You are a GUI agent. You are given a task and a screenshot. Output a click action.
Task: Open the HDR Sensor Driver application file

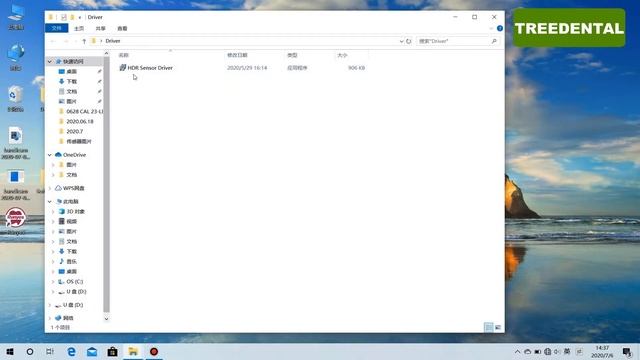(146, 68)
